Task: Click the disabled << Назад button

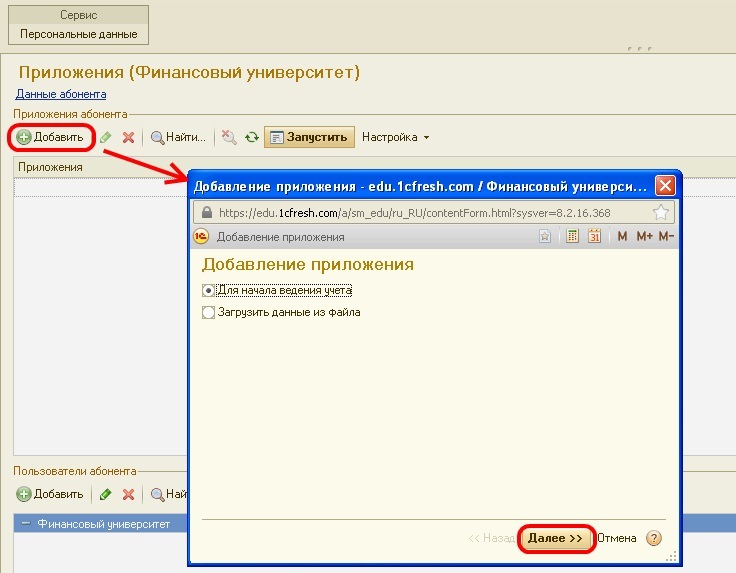Action: click(x=491, y=538)
